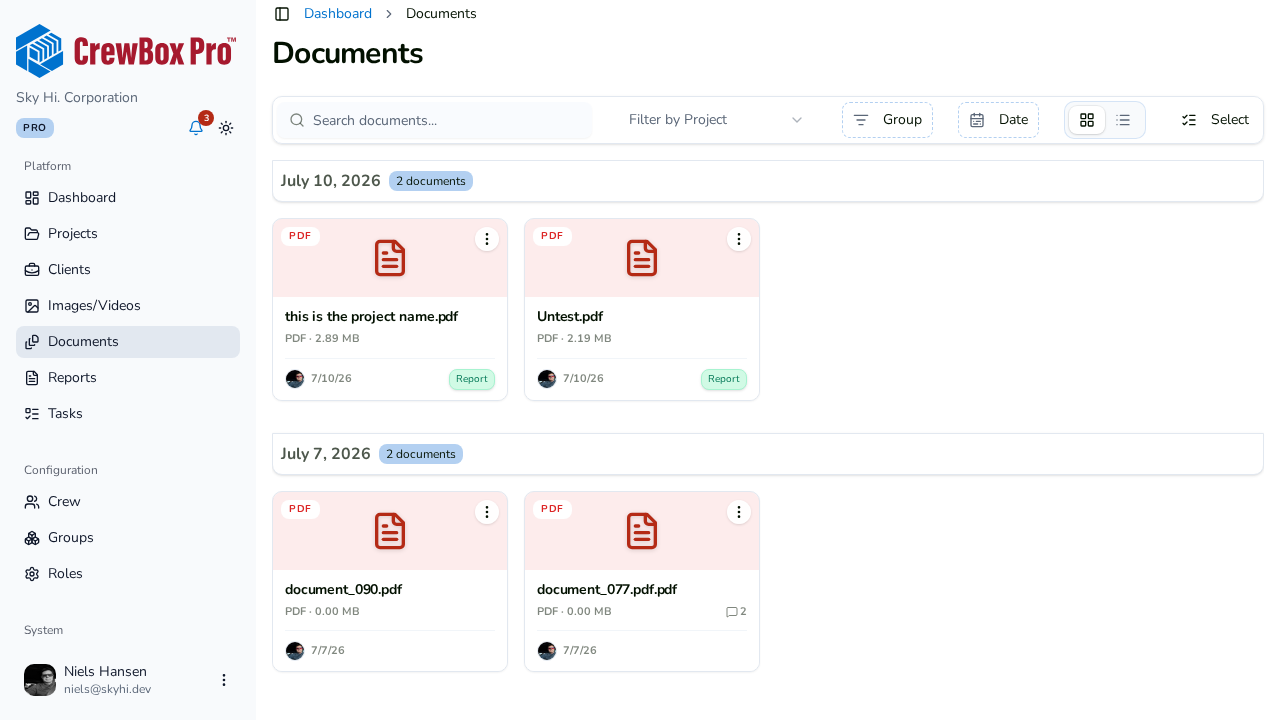The height and width of the screenshot is (720, 1280).
Task: Toggle the sidebar panel icon
Action: 282,14
